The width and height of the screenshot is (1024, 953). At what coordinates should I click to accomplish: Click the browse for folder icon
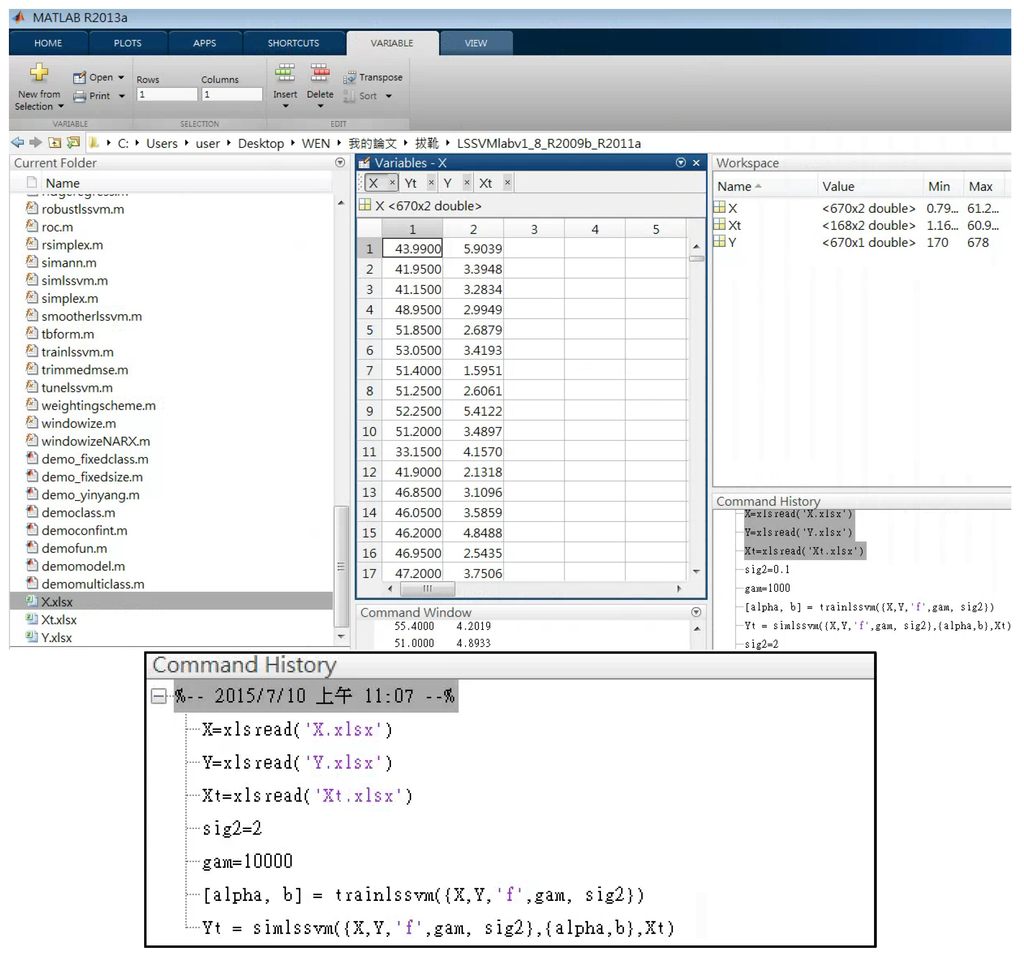(x=73, y=143)
